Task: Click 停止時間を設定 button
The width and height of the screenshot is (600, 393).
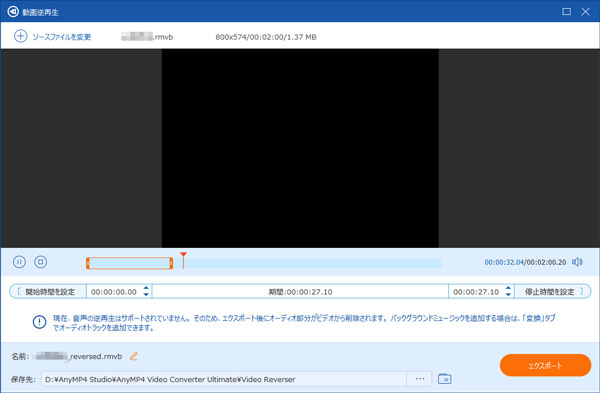Action: tap(553, 292)
